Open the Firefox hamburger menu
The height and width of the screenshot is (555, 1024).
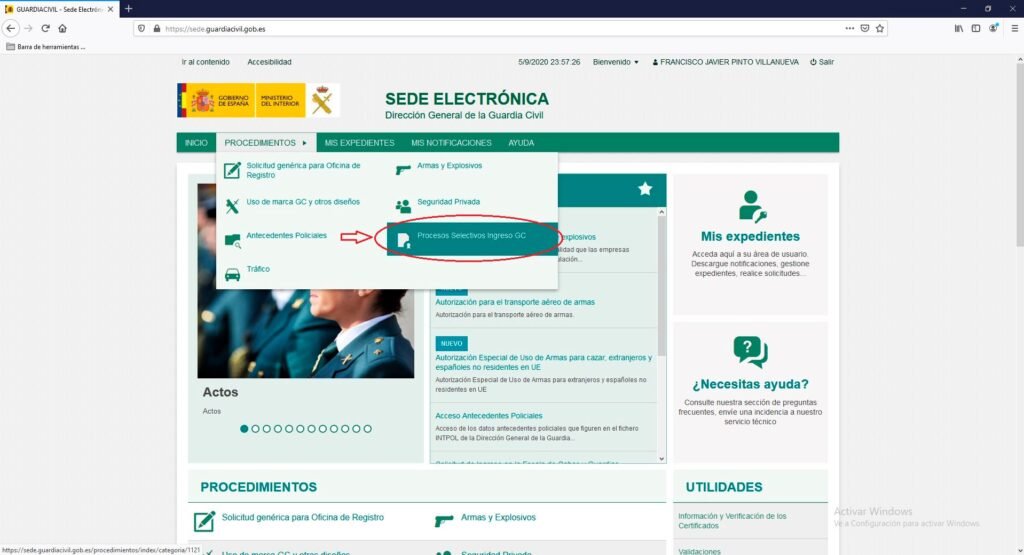[1014, 28]
